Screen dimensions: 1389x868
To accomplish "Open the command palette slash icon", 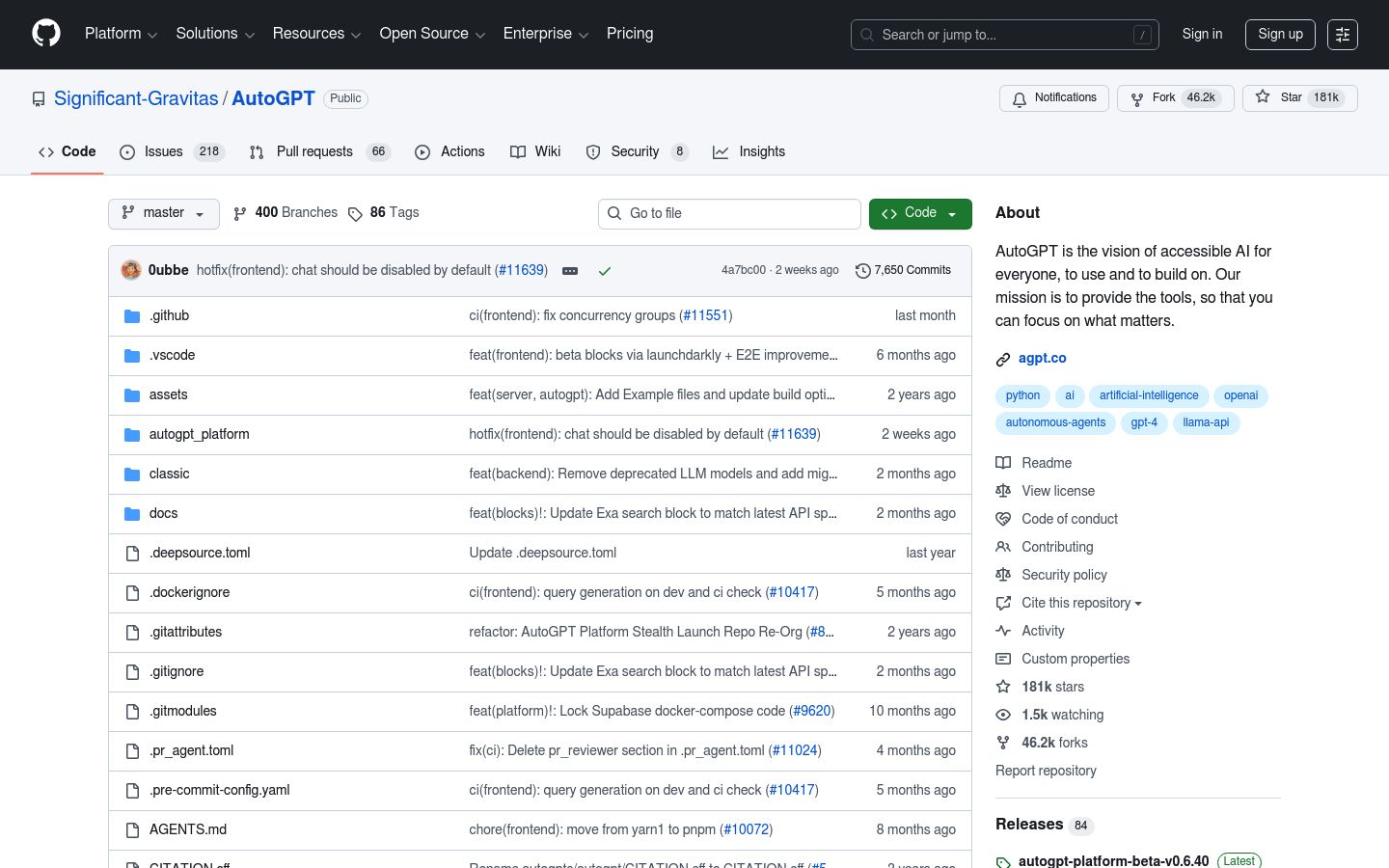I will pyautogui.click(x=1142, y=35).
